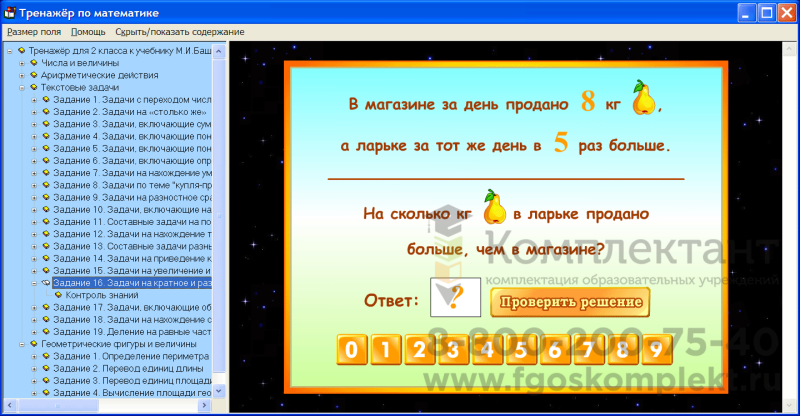Select Задание 6. Задачи, включающие опр

pos(132,161)
